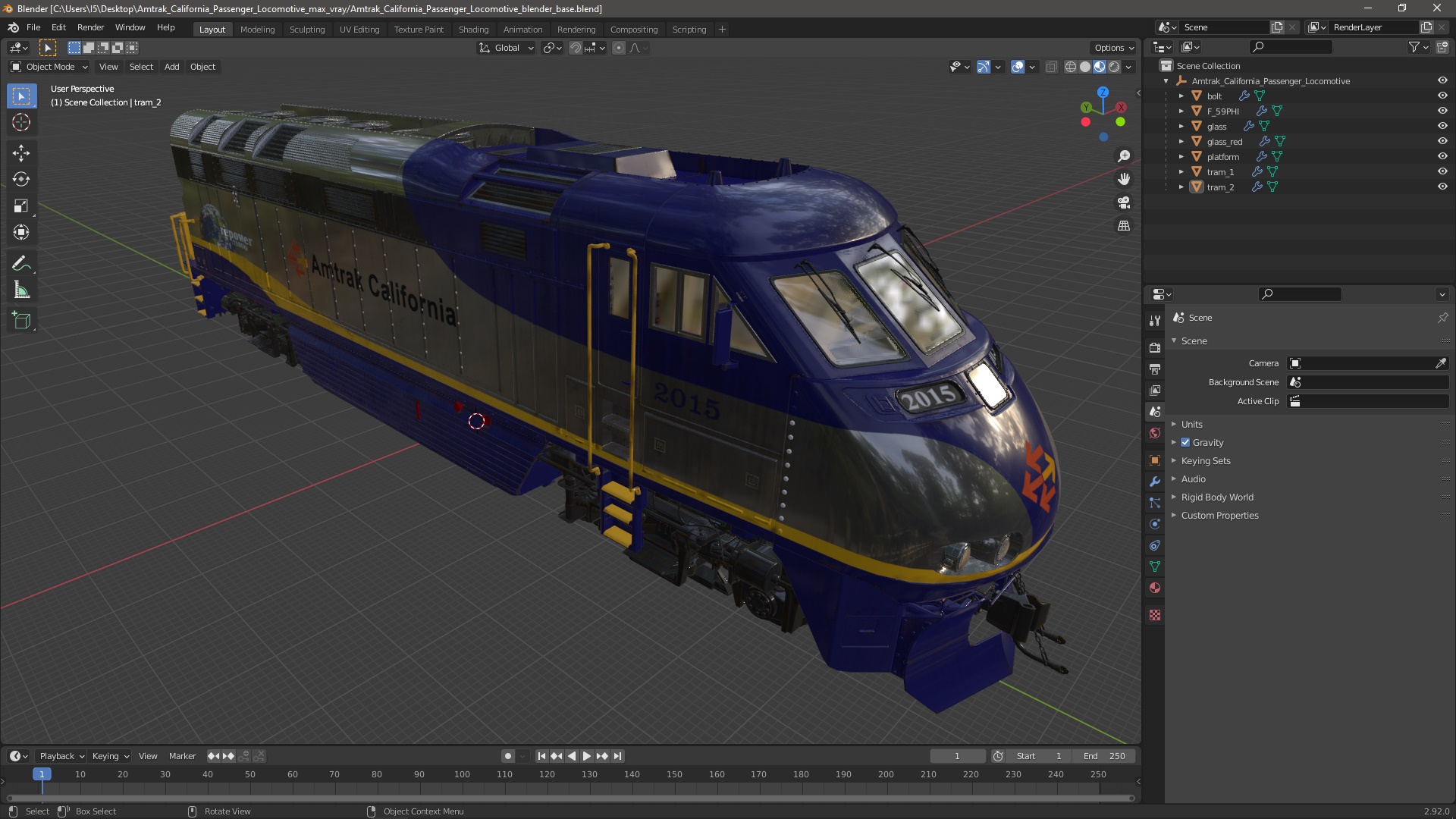The height and width of the screenshot is (819, 1456).
Task: Open the Render menu
Action: point(90,27)
